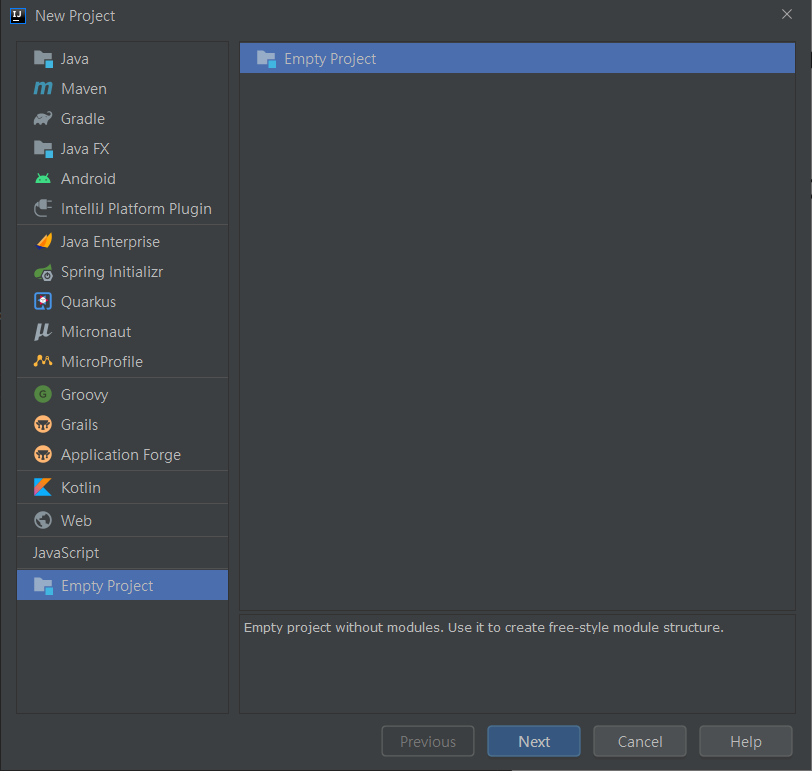
Task: Click the Micronaut mu icon
Action: [x=42, y=331]
